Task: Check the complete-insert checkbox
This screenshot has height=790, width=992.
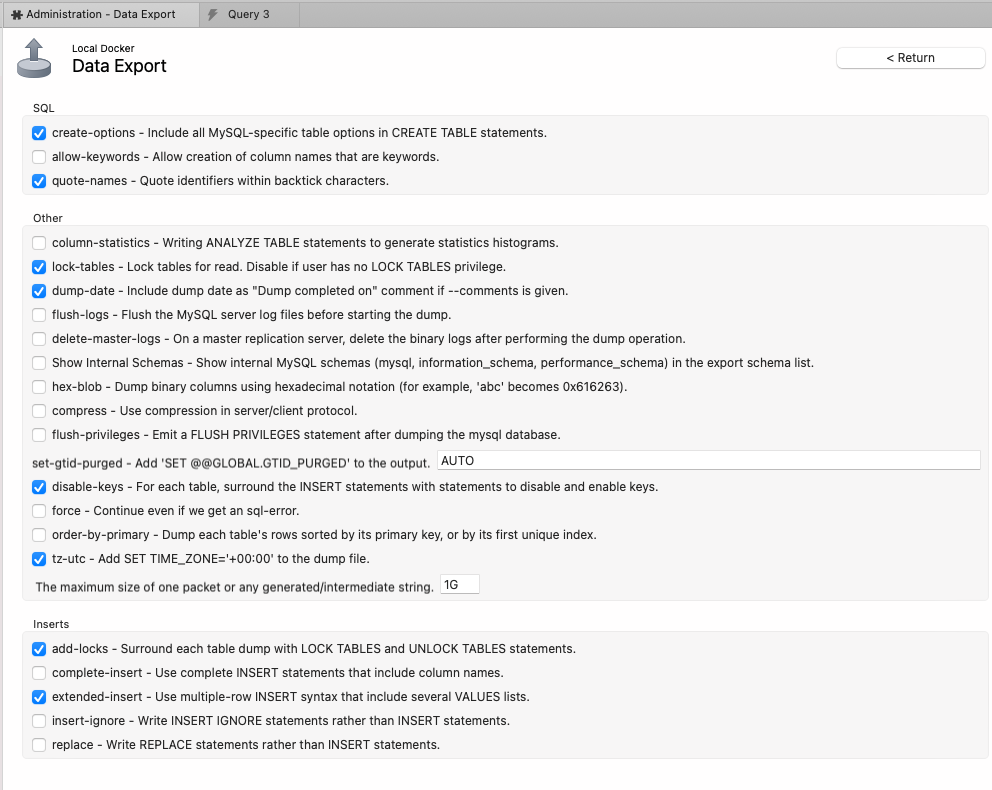Action: [x=39, y=673]
